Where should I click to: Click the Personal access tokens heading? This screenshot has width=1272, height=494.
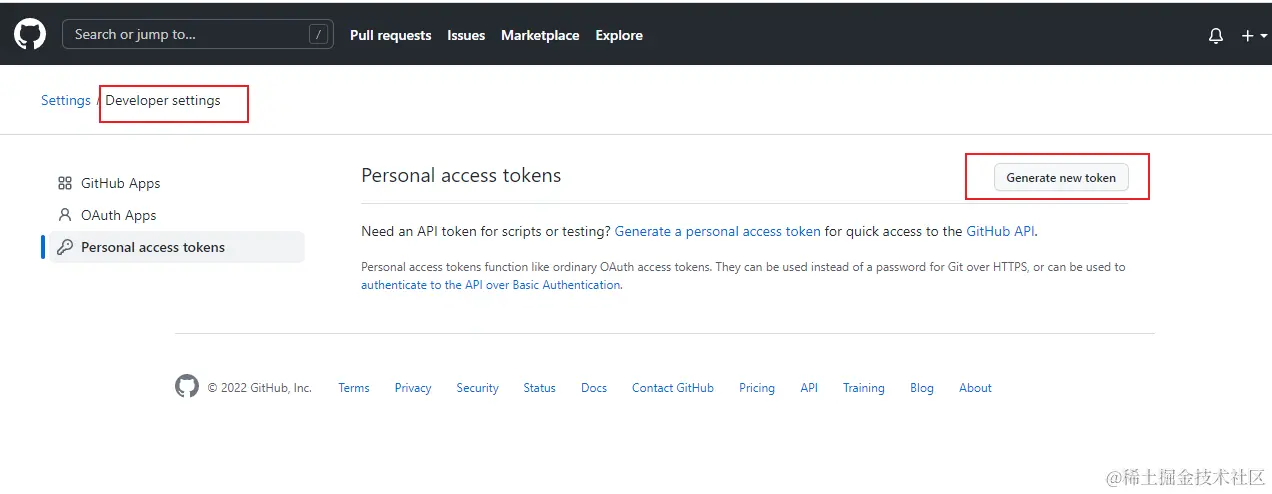(461, 175)
